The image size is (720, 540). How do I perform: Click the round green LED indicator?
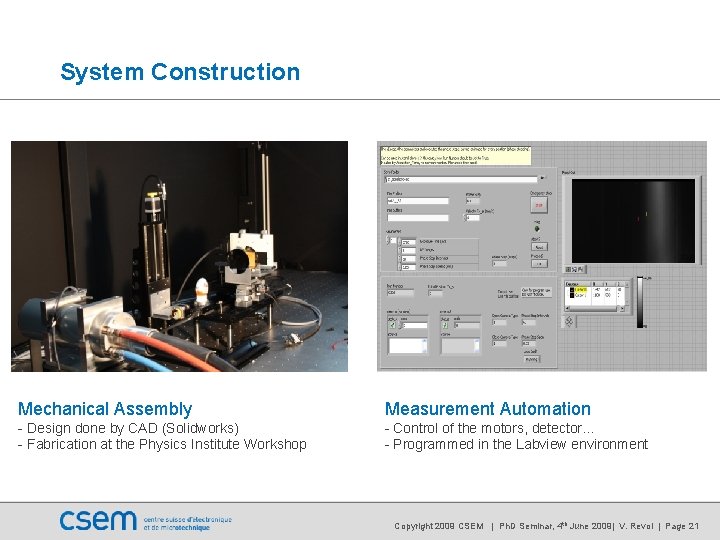tap(536, 229)
